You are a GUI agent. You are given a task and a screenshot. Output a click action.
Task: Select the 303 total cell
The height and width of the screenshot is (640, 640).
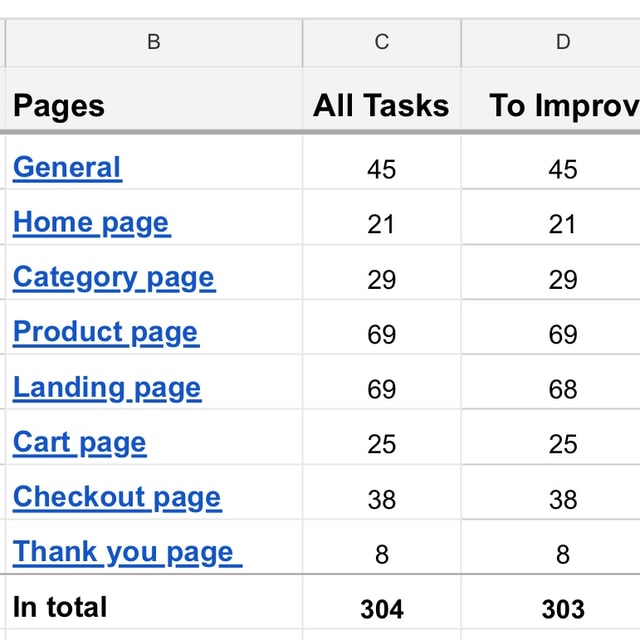pyautogui.click(x=562, y=608)
